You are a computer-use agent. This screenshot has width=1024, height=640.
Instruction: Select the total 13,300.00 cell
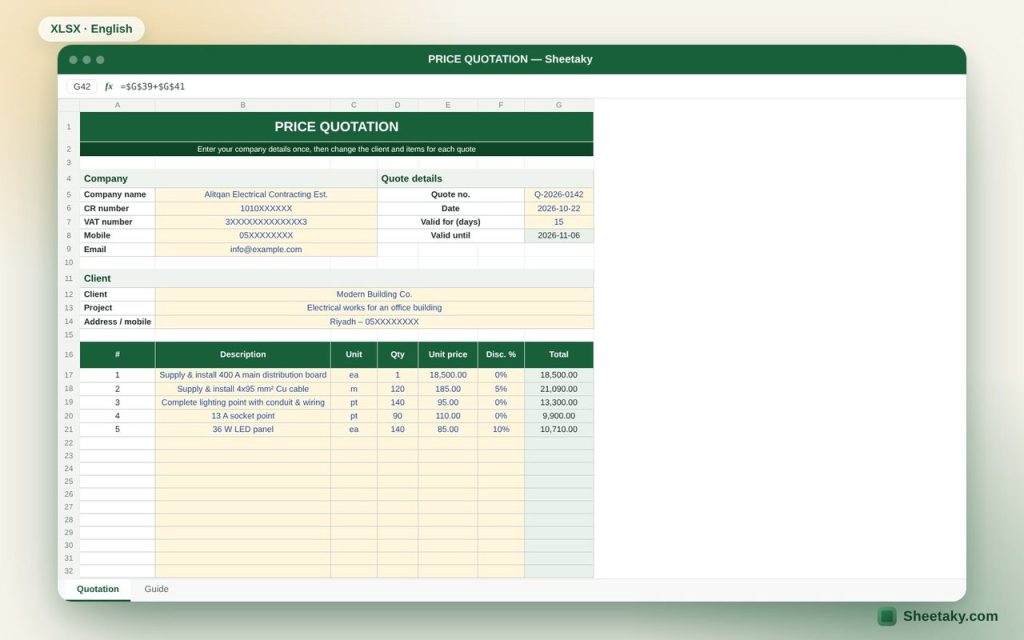point(558,402)
